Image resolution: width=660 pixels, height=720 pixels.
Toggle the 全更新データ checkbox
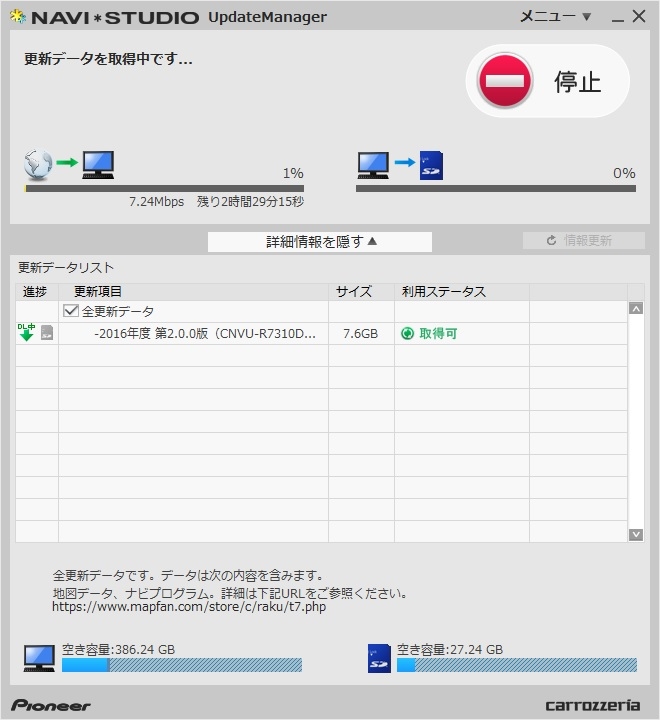click(71, 311)
